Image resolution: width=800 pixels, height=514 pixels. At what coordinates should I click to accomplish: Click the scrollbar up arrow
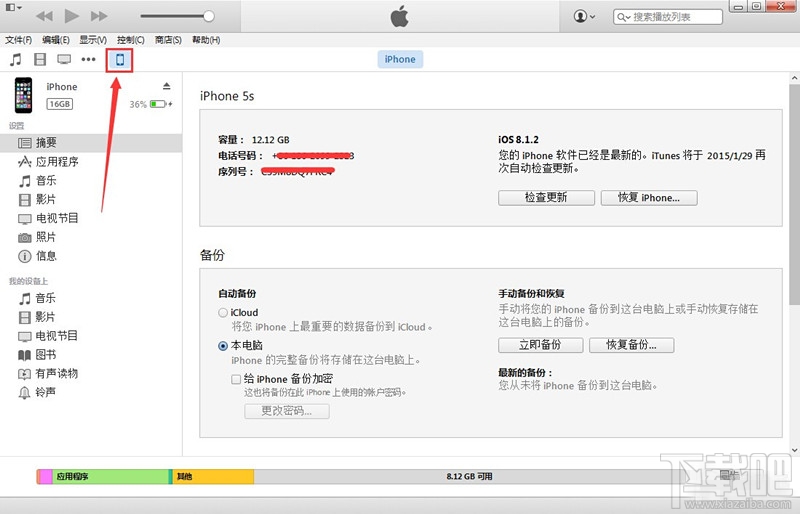point(794,78)
